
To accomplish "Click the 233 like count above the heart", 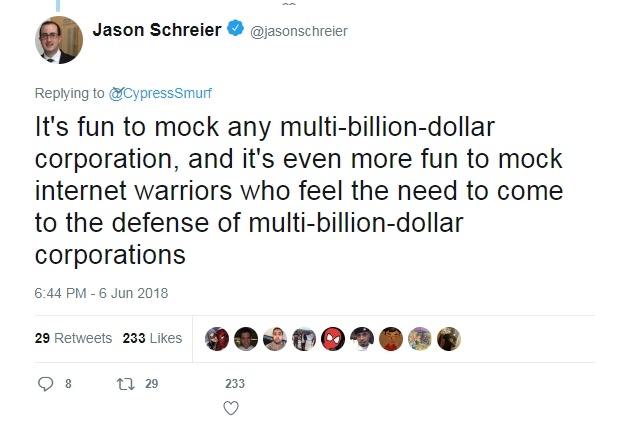I will pos(235,384).
